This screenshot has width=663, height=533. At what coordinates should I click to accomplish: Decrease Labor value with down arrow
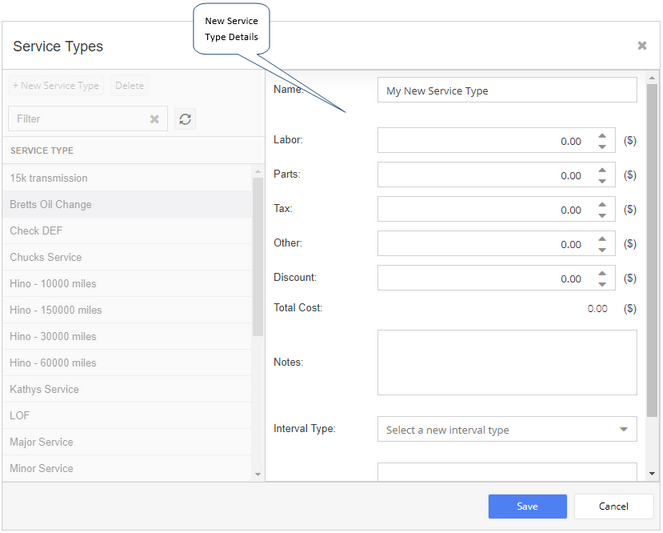602,146
